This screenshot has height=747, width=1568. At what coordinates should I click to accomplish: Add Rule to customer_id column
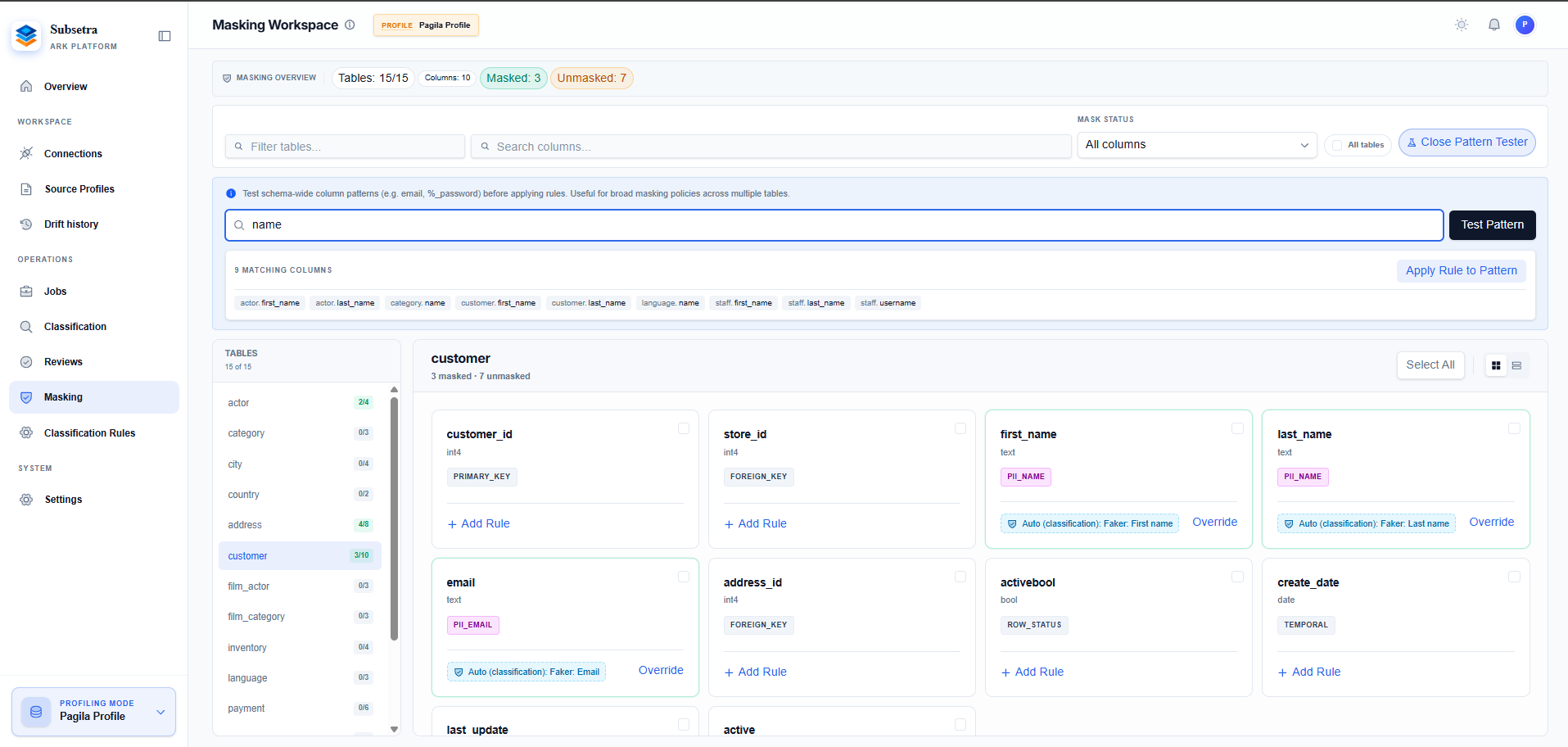[x=478, y=524]
